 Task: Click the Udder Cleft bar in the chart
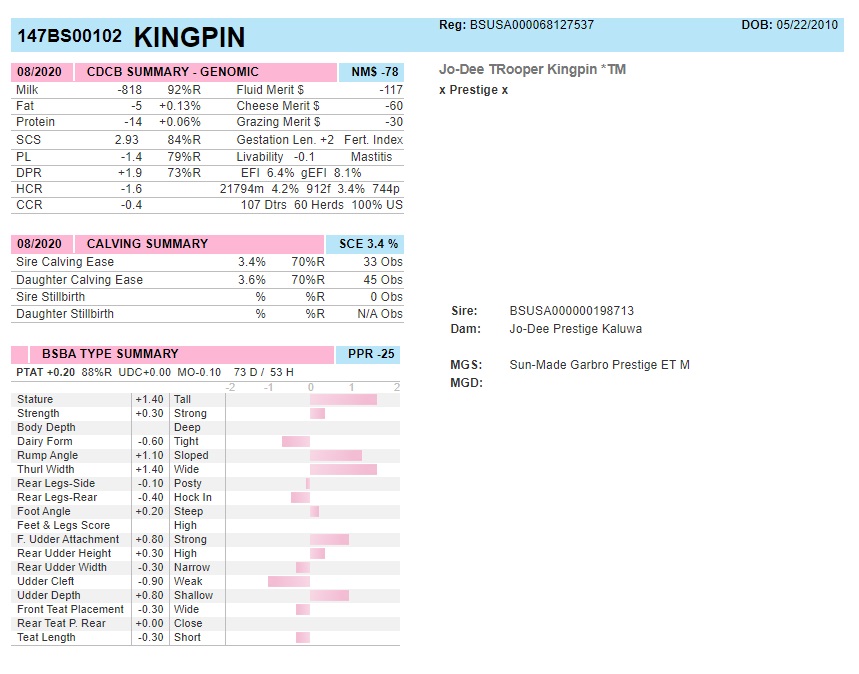[289, 581]
